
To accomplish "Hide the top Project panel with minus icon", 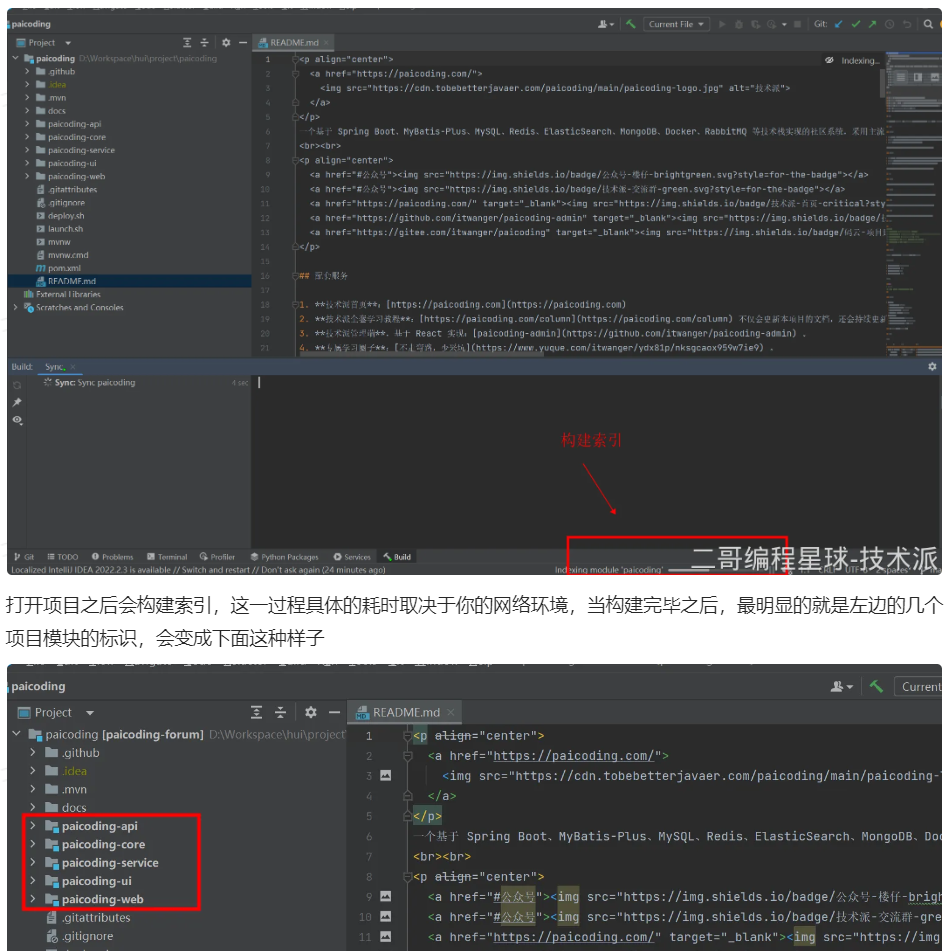I will pos(243,42).
